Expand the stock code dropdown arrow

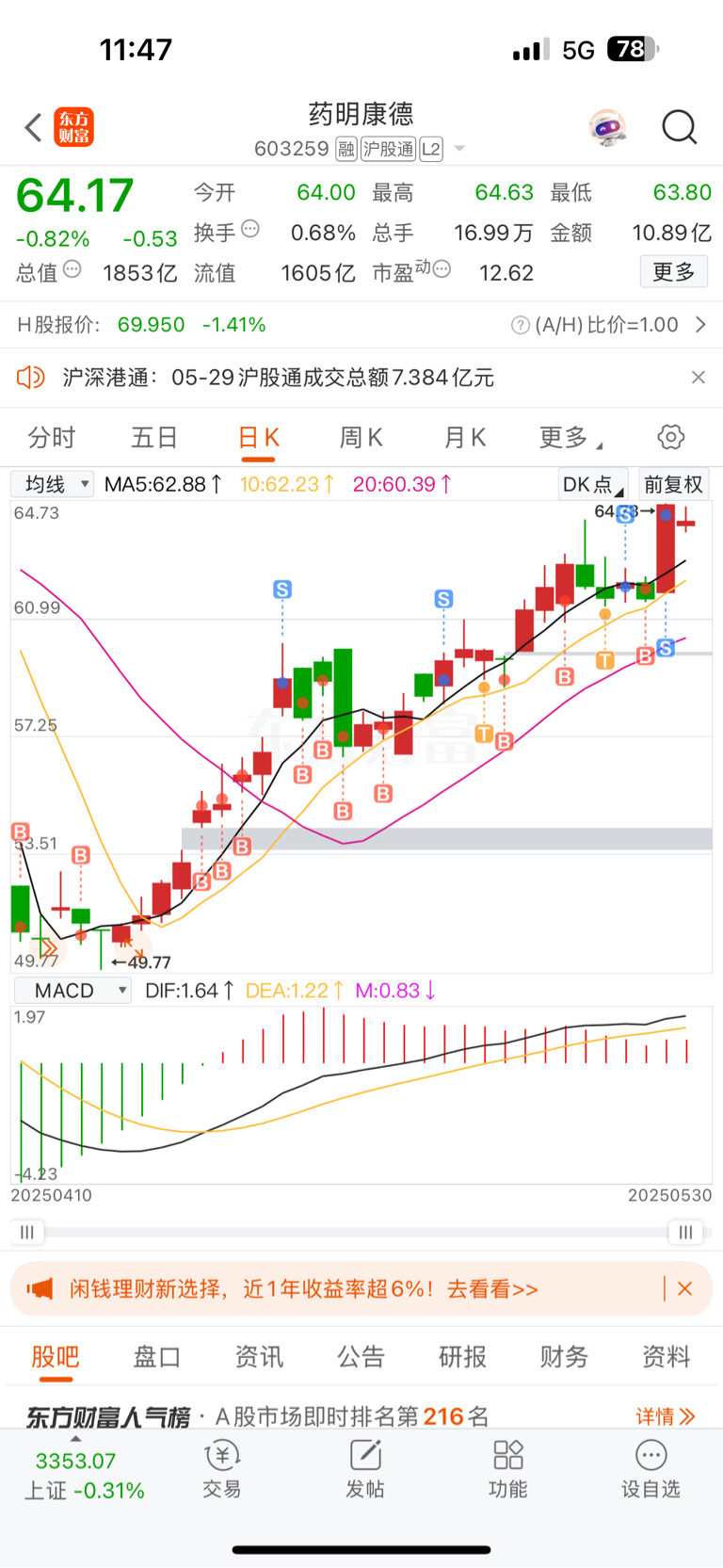click(x=459, y=149)
